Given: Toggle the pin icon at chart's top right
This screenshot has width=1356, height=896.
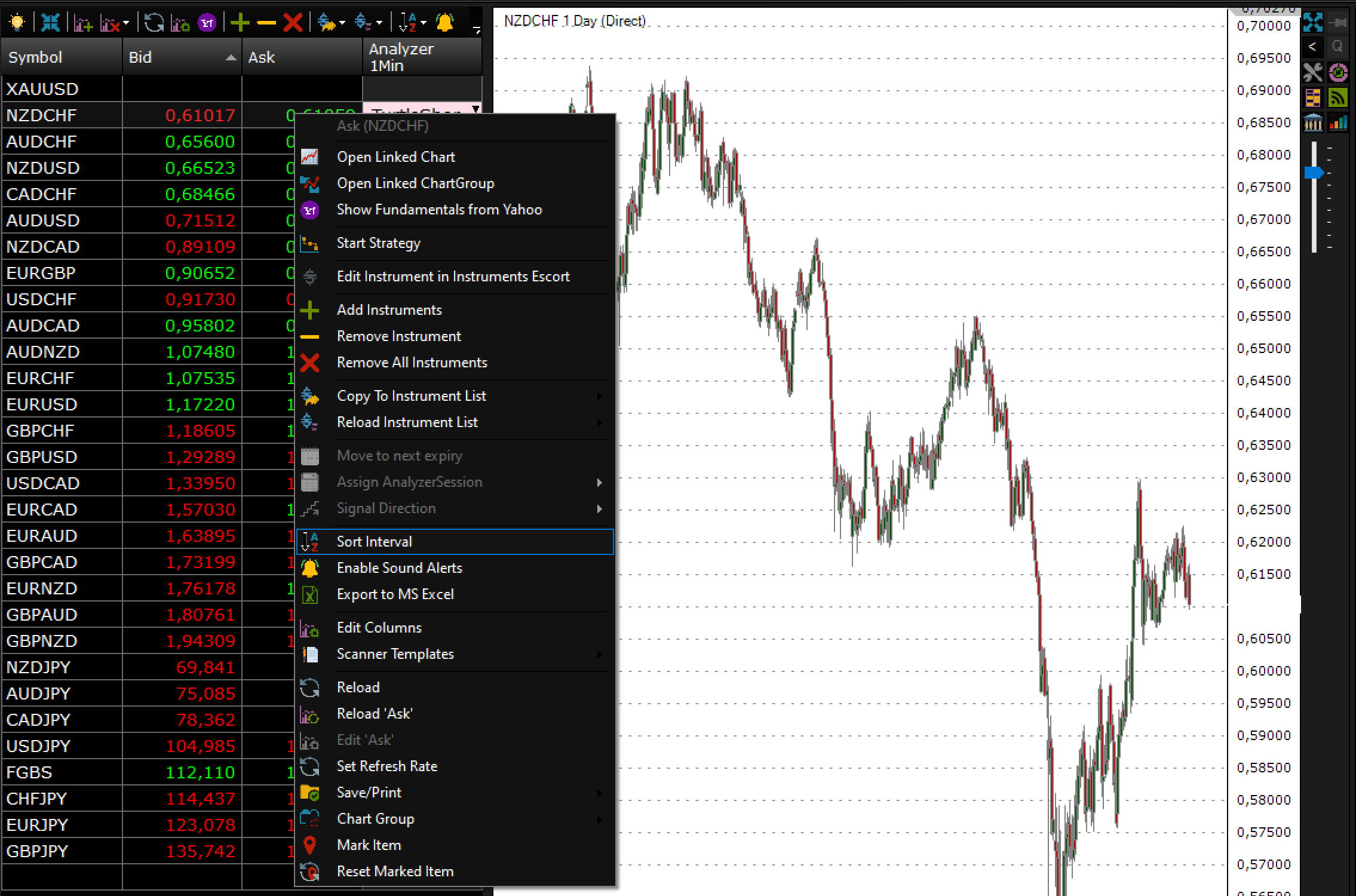Looking at the screenshot, I should 1339,23.
